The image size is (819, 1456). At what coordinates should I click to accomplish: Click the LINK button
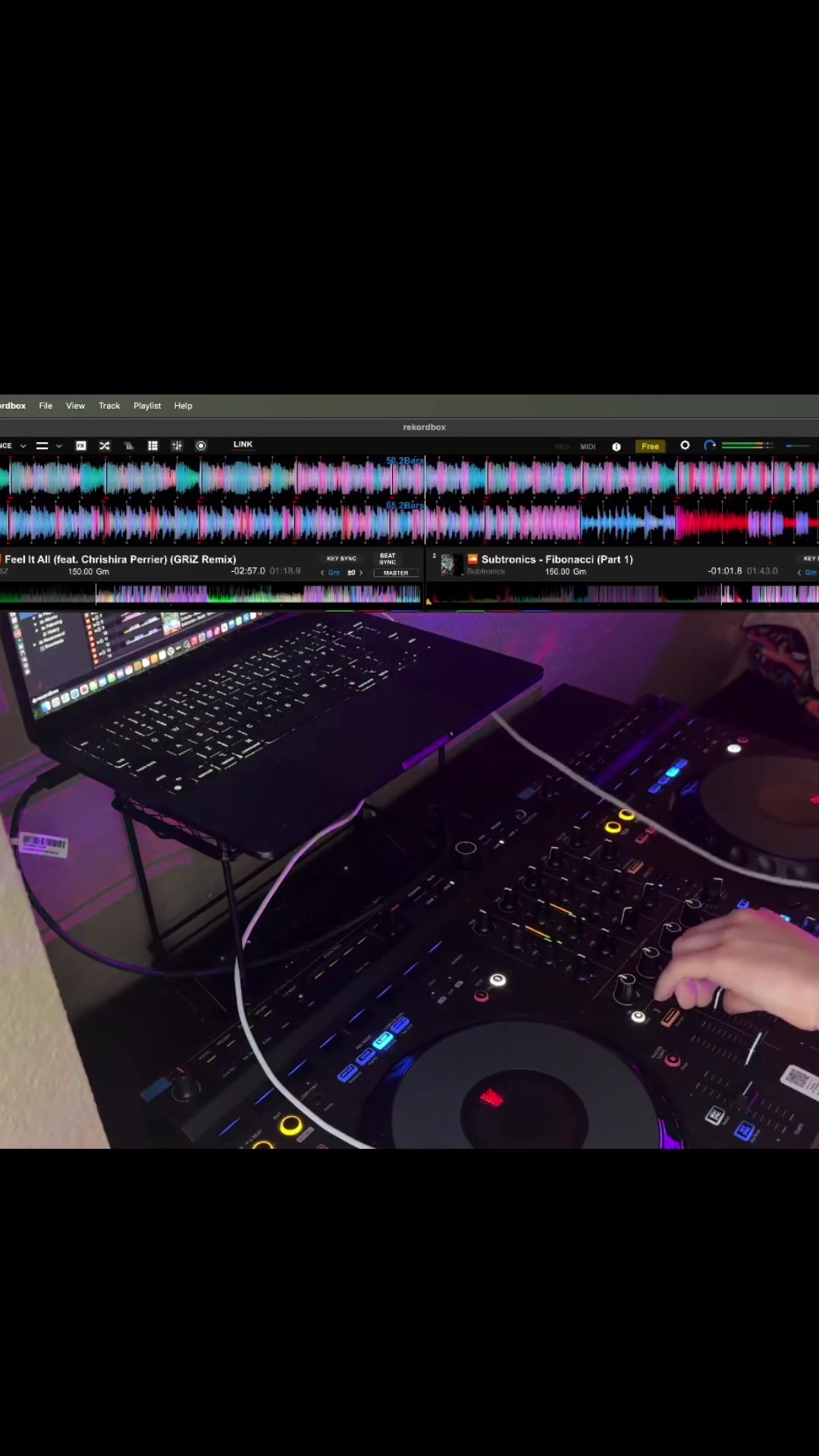click(x=243, y=444)
